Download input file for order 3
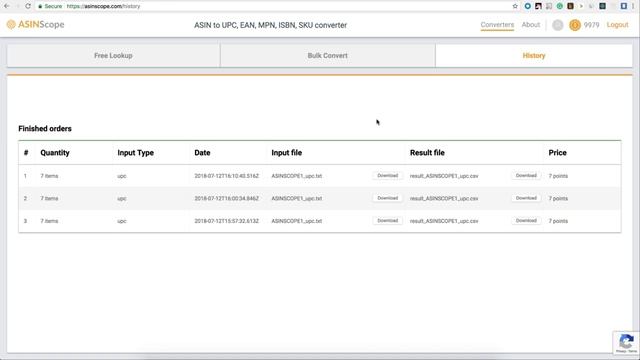Viewport: 640px width, 360px height. [x=387, y=220]
